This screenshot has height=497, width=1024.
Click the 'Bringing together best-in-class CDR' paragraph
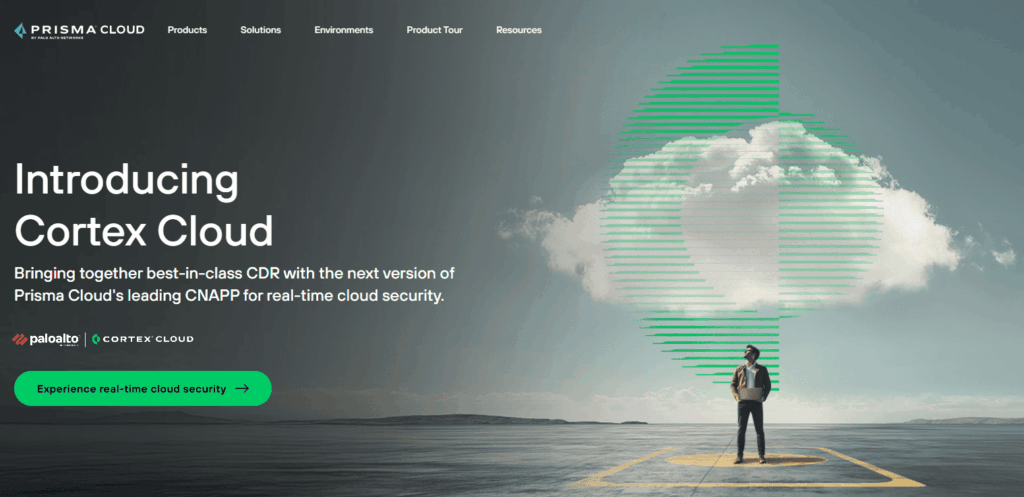click(x=234, y=284)
